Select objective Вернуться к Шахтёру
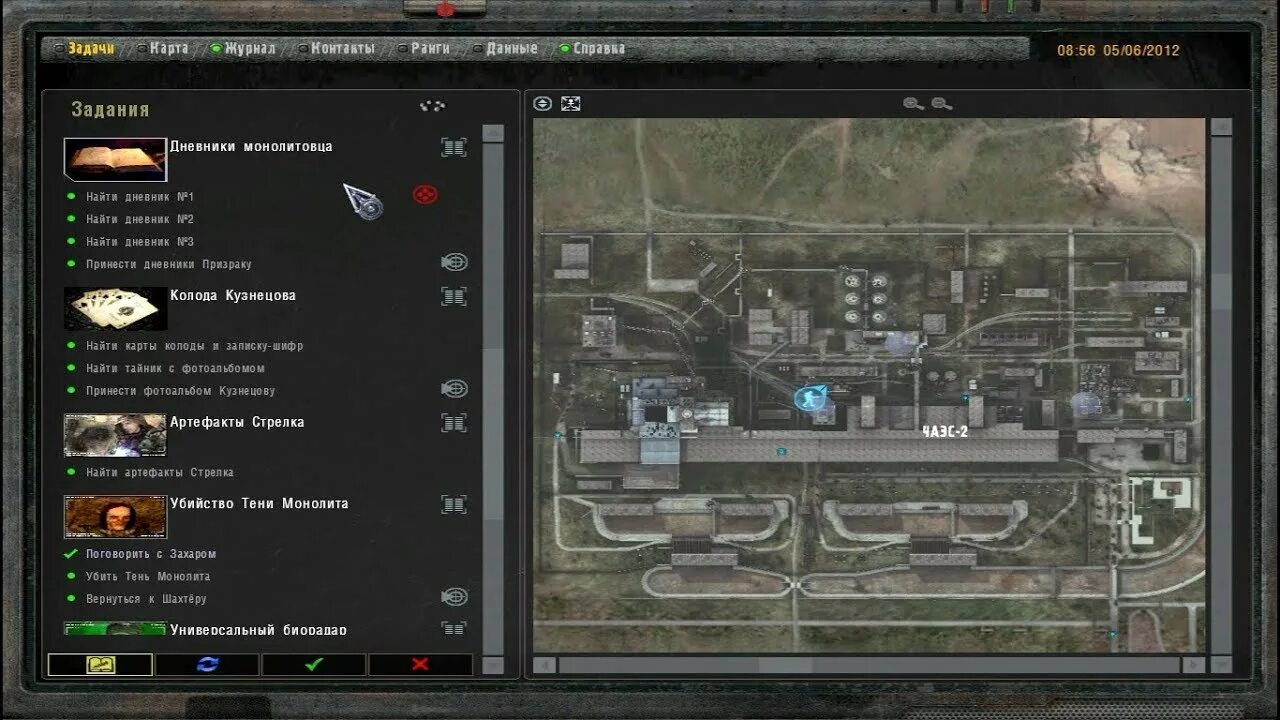Viewport: 1280px width, 720px height. click(x=146, y=599)
